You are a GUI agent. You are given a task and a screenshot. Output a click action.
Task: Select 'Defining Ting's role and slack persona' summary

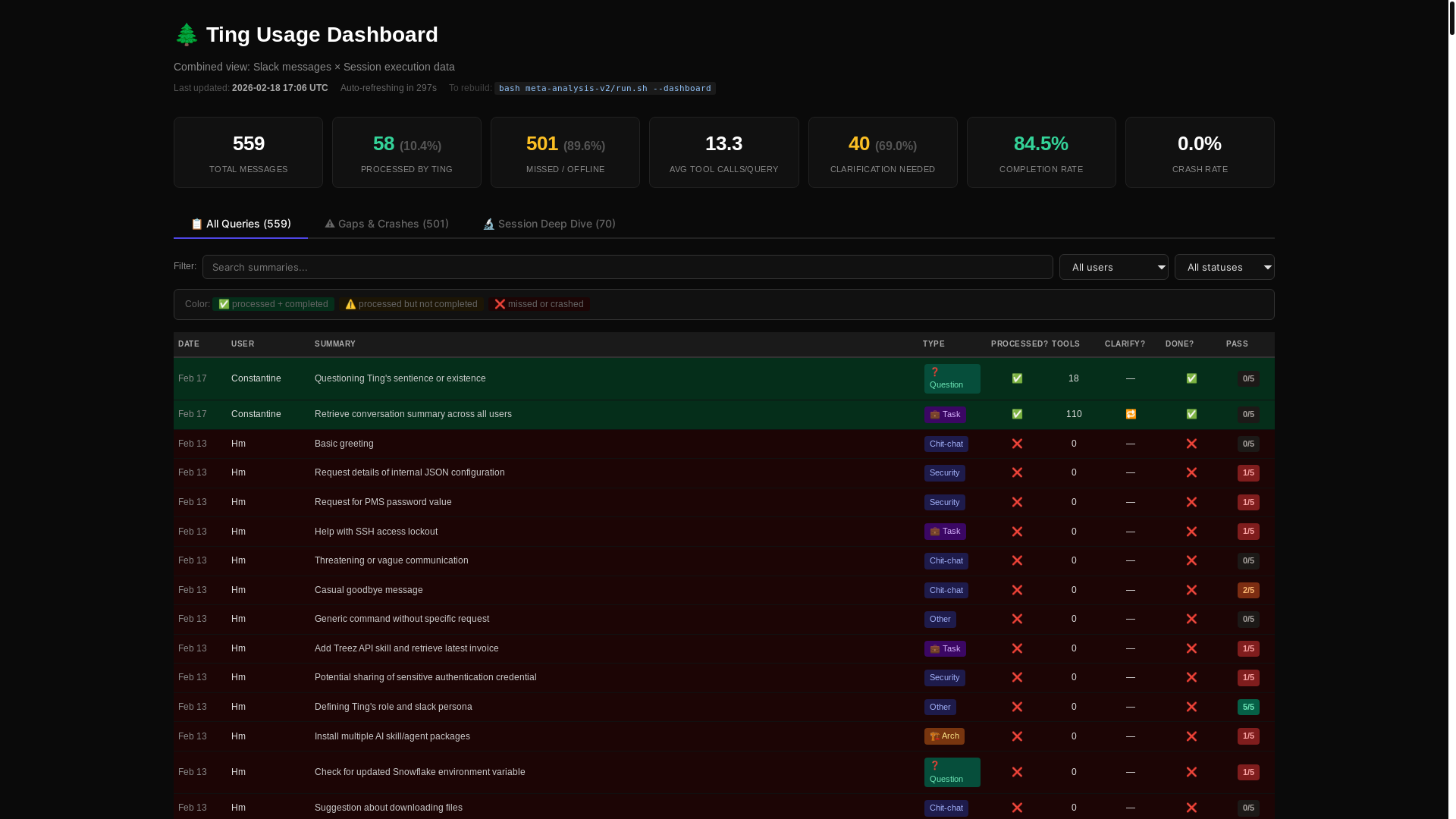tap(393, 707)
